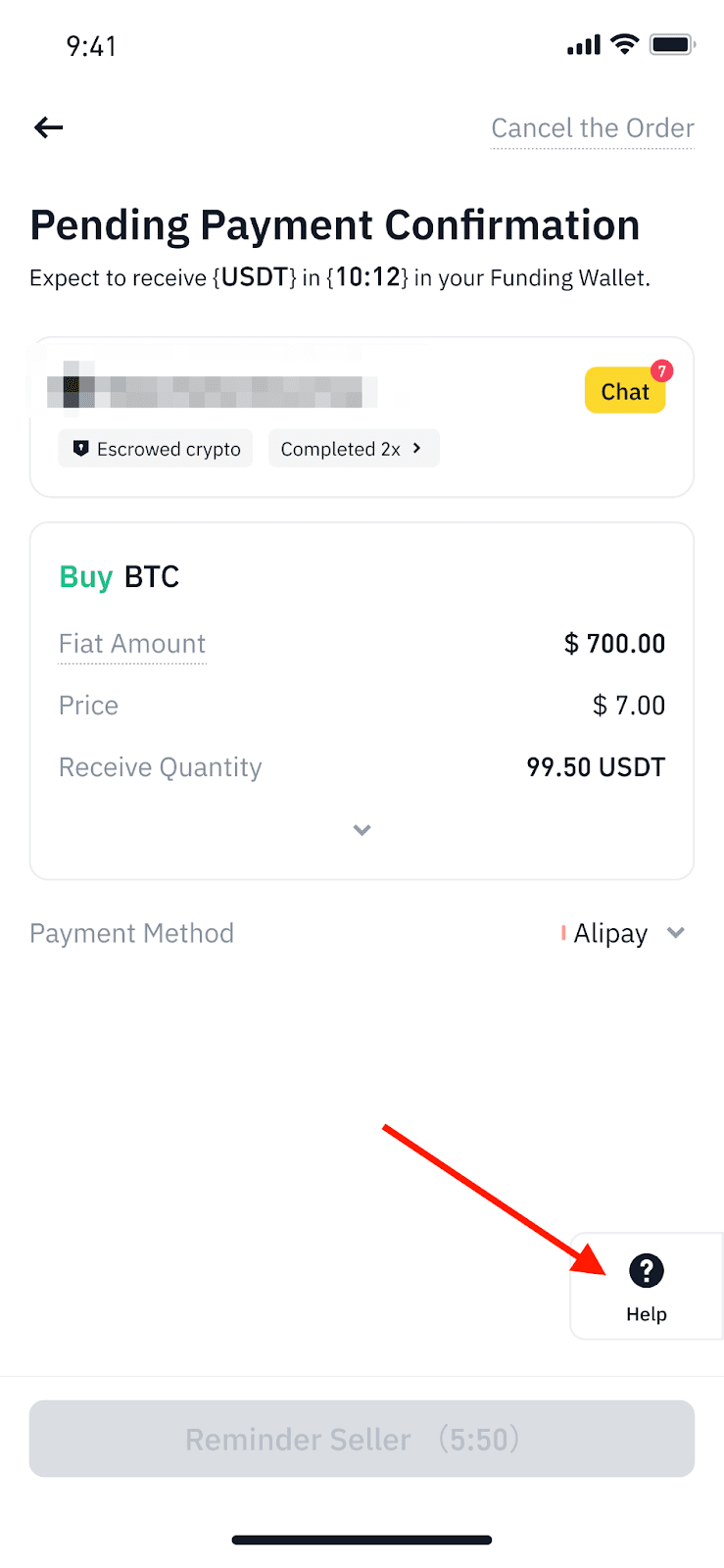Tap the battery status icon
Viewport: 724px width, 1568px height.
[x=672, y=44]
